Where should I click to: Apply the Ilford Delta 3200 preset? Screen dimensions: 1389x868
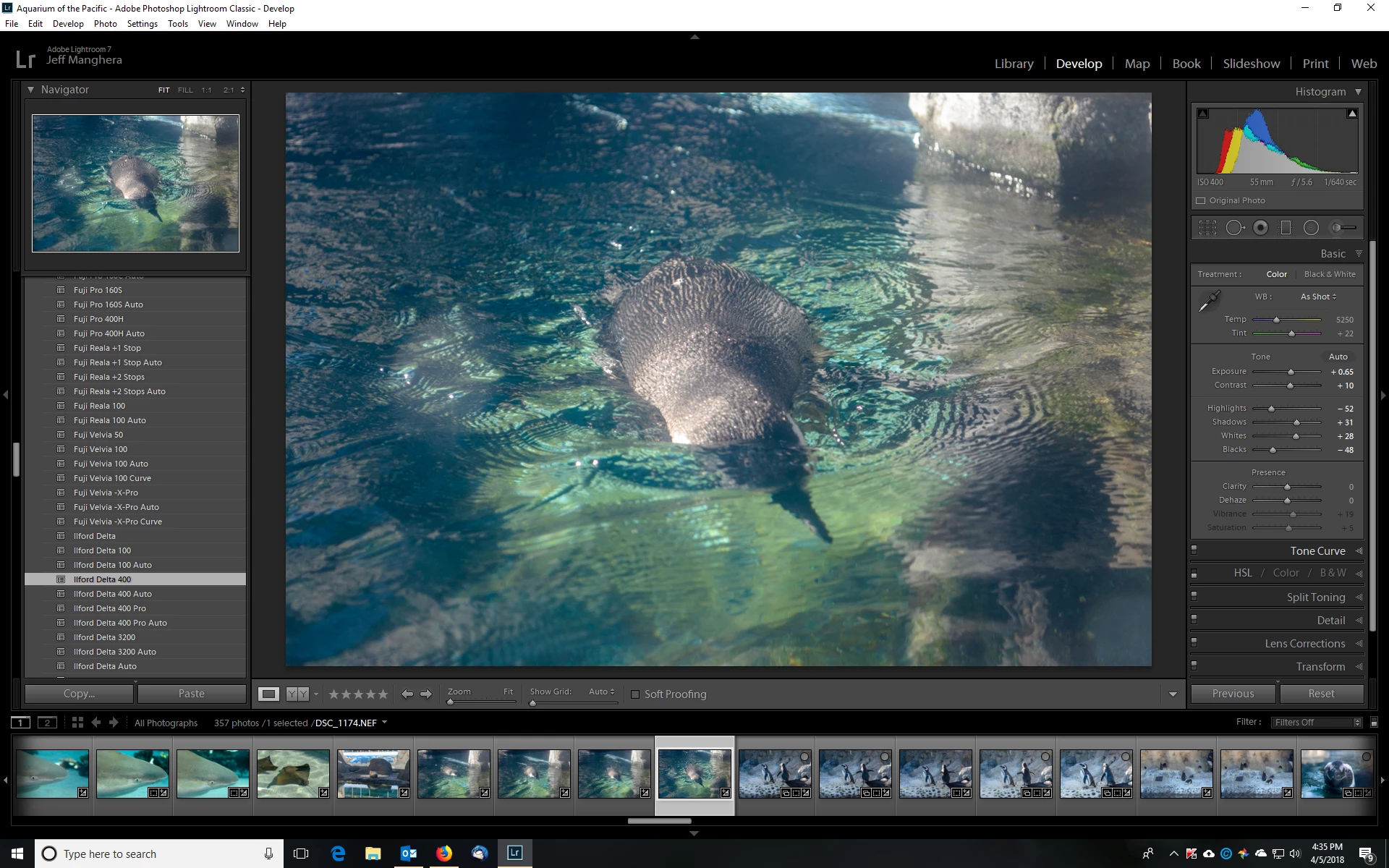tap(104, 637)
